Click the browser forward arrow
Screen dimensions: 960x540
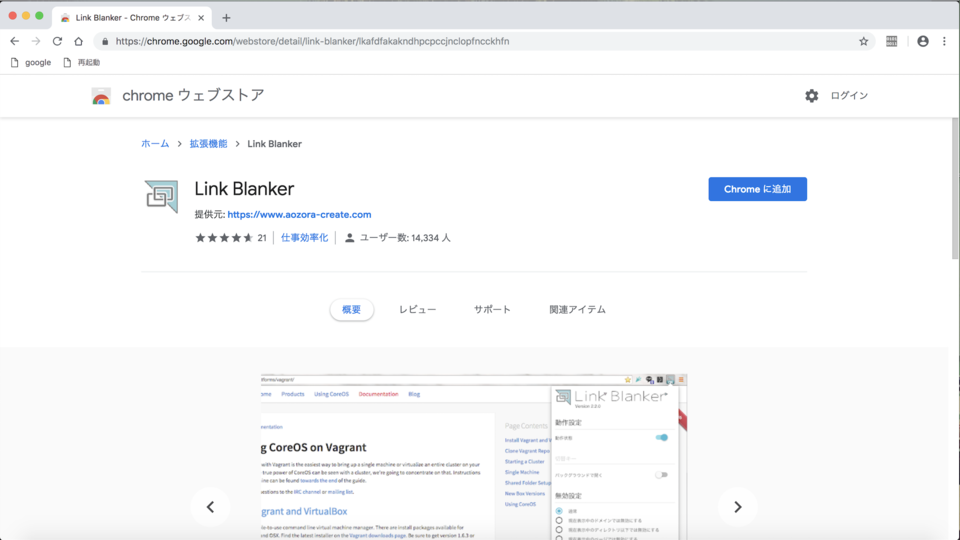pos(36,41)
